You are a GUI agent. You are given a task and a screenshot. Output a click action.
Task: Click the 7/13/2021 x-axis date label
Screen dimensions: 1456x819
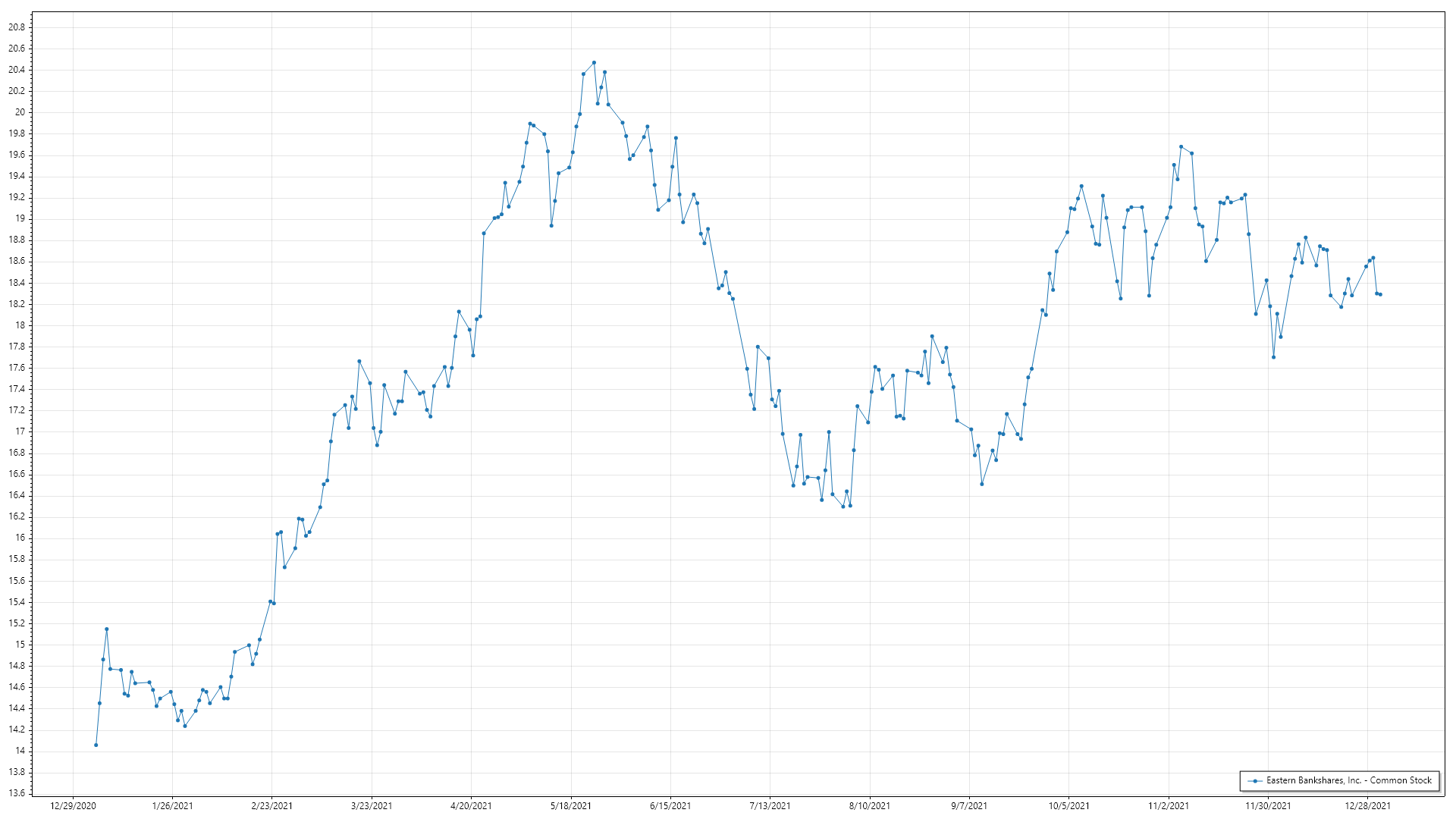(770, 805)
